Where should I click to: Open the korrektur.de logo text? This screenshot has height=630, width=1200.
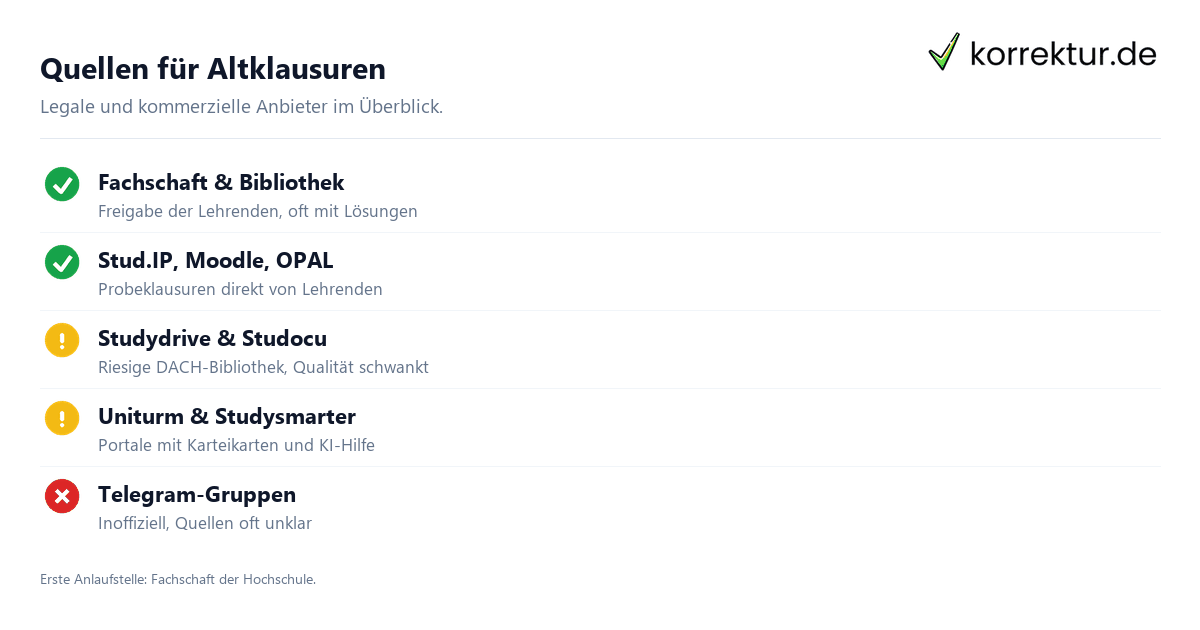click(1063, 53)
